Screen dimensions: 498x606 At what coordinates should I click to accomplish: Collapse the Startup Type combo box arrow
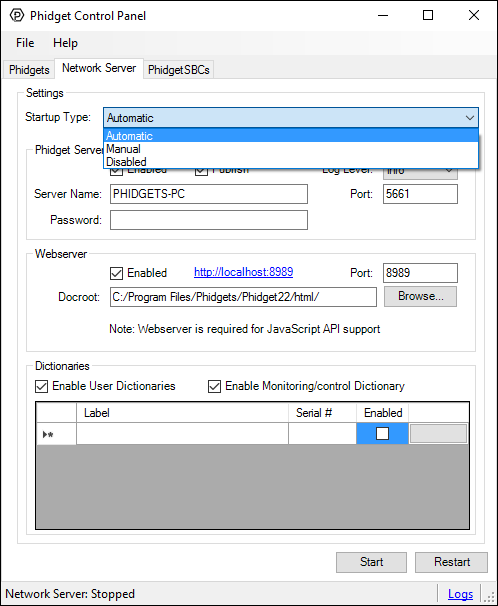click(470, 117)
